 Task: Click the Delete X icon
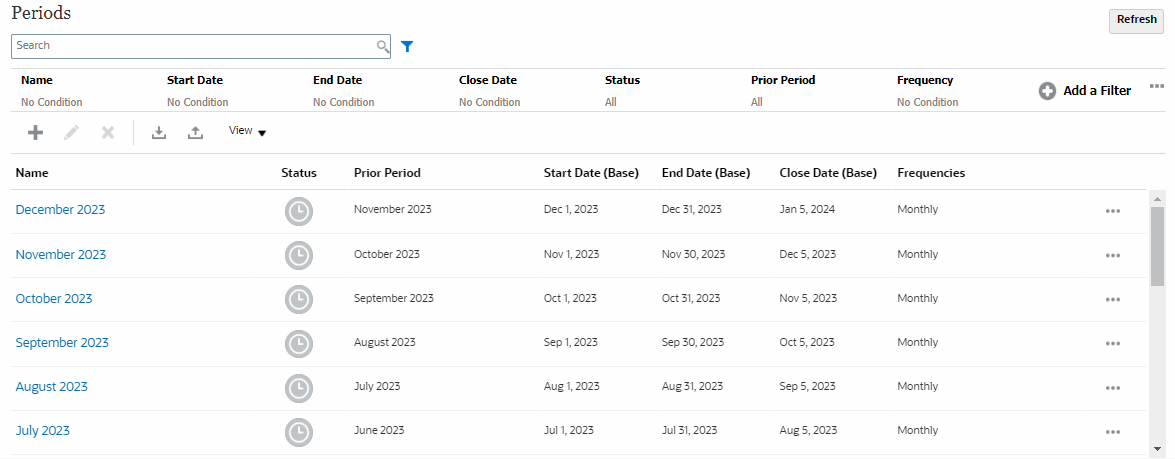tap(108, 132)
